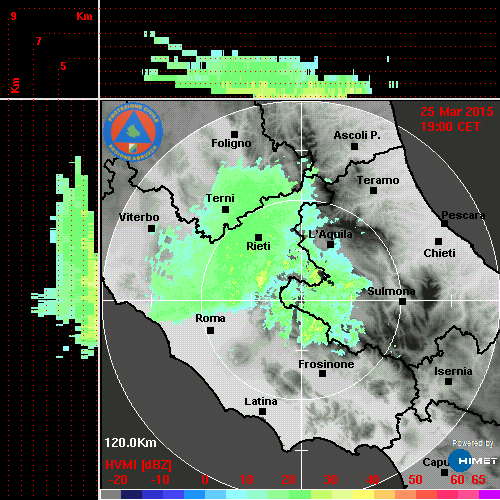Click the '120.0Km' range label
Image resolution: width=500 pixels, height=500 pixels.
tap(130, 443)
